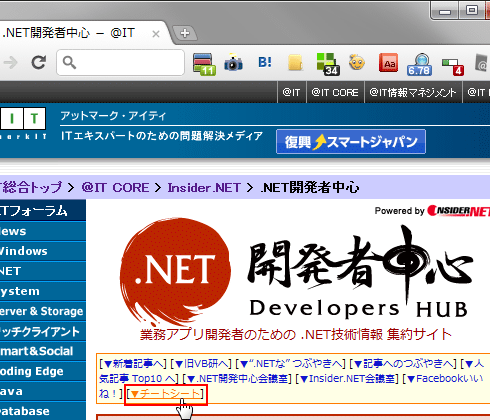This screenshot has height=420, width=490.
Task: Open System in the sidebar menu
Action: tap(43, 291)
